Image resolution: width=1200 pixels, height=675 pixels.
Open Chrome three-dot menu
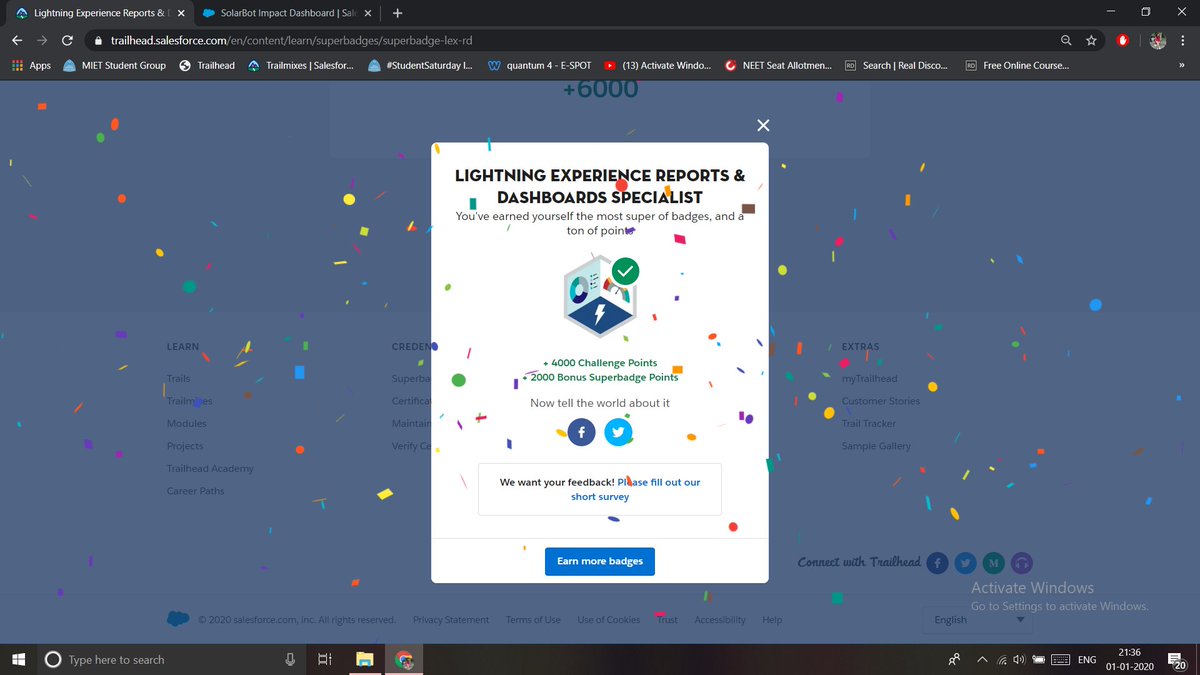pyautogui.click(x=1182, y=40)
